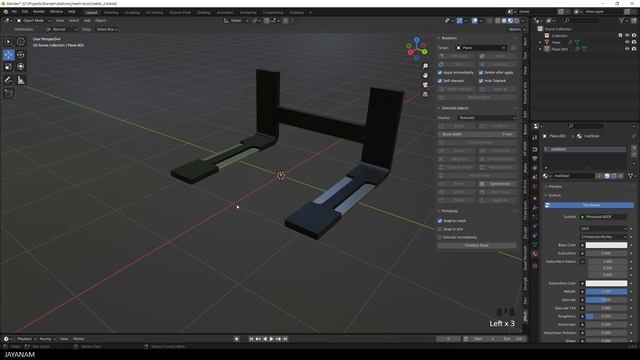The width and height of the screenshot is (640, 360).
Task: Jump to first frame in timeline
Action: (251, 339)
